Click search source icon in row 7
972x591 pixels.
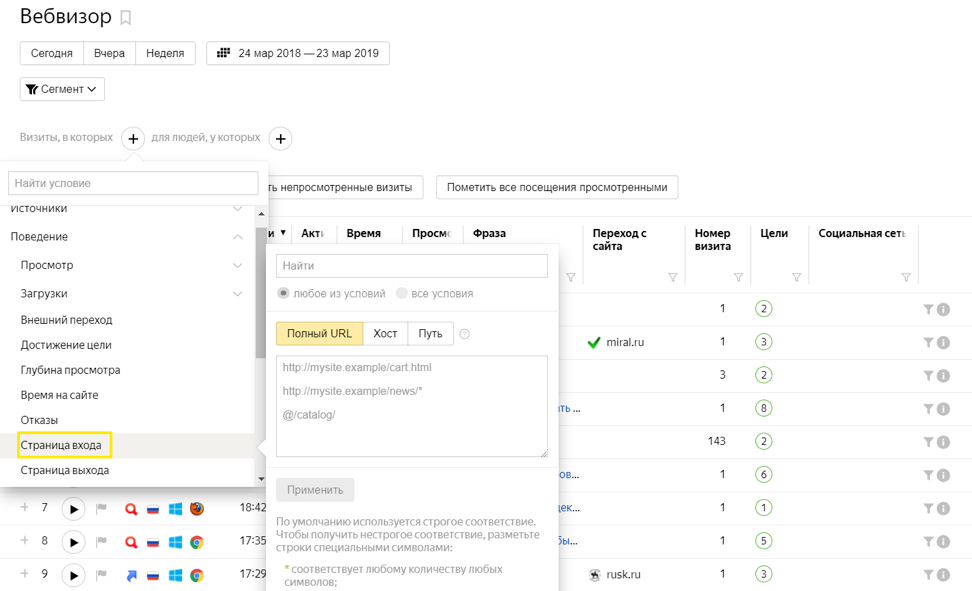[x=131, y=509]
